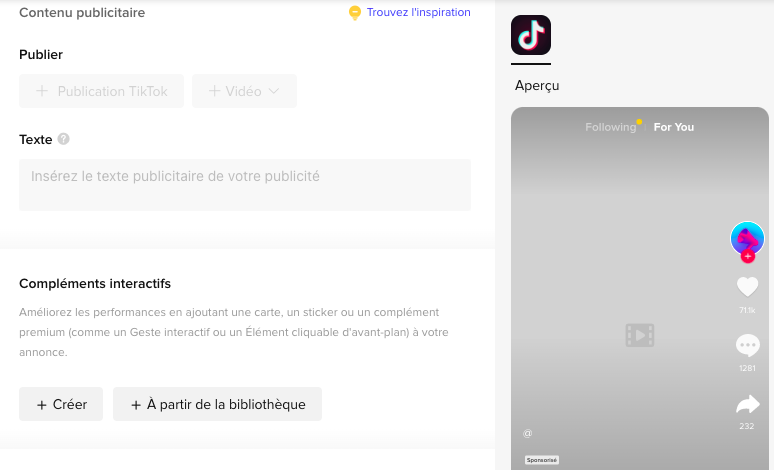Click the profile avatar in the preview
774x470 pixels.
point(747,238)
